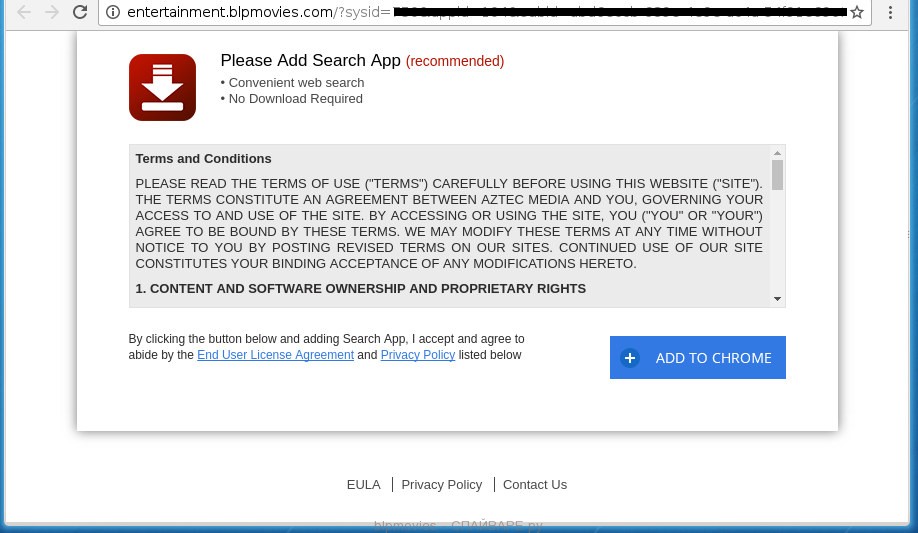Bookmark this page with the star icon

(x=857, y=12)
